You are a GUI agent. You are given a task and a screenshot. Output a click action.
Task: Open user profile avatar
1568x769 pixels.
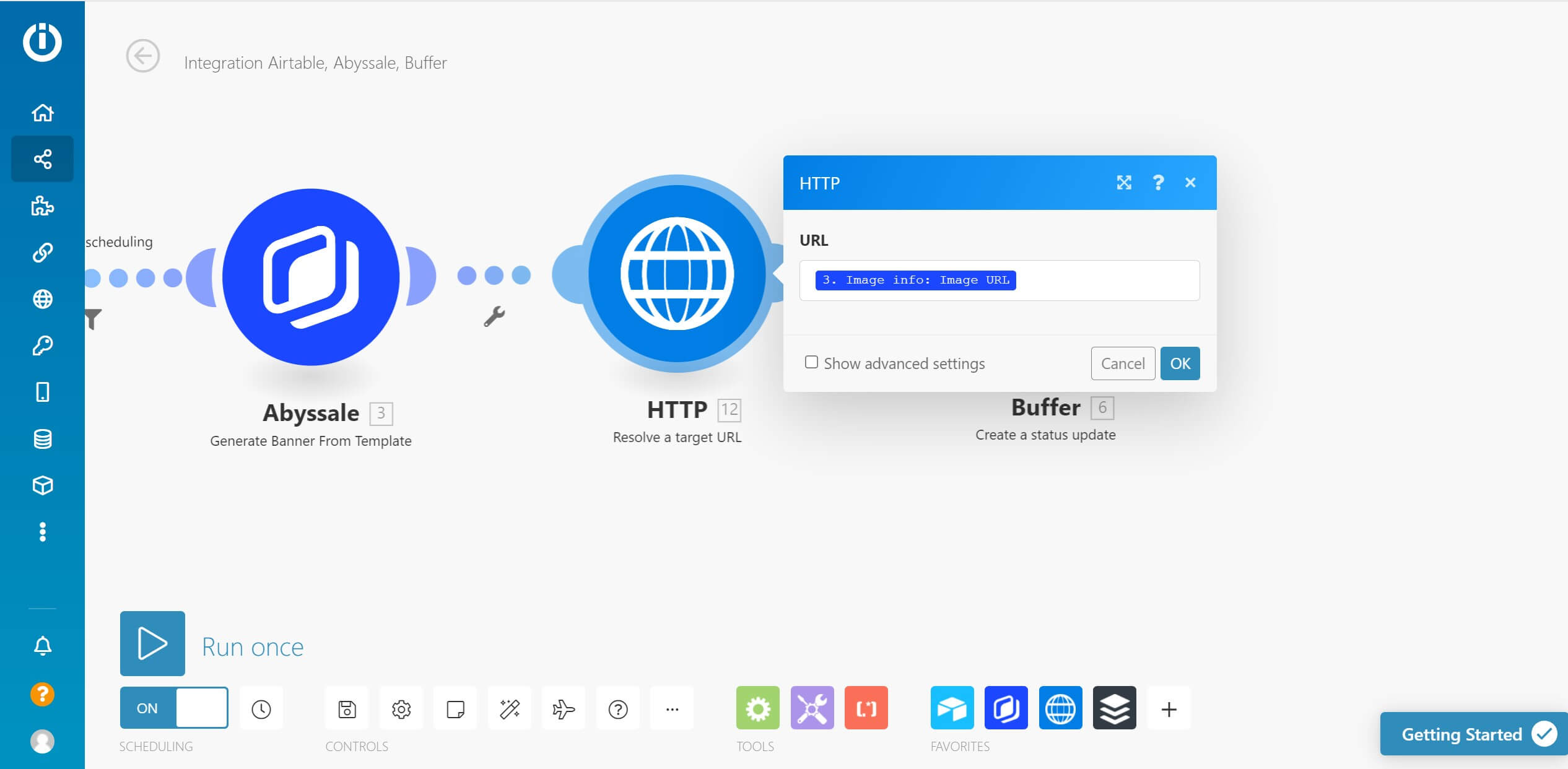click(x=42, y=741)
